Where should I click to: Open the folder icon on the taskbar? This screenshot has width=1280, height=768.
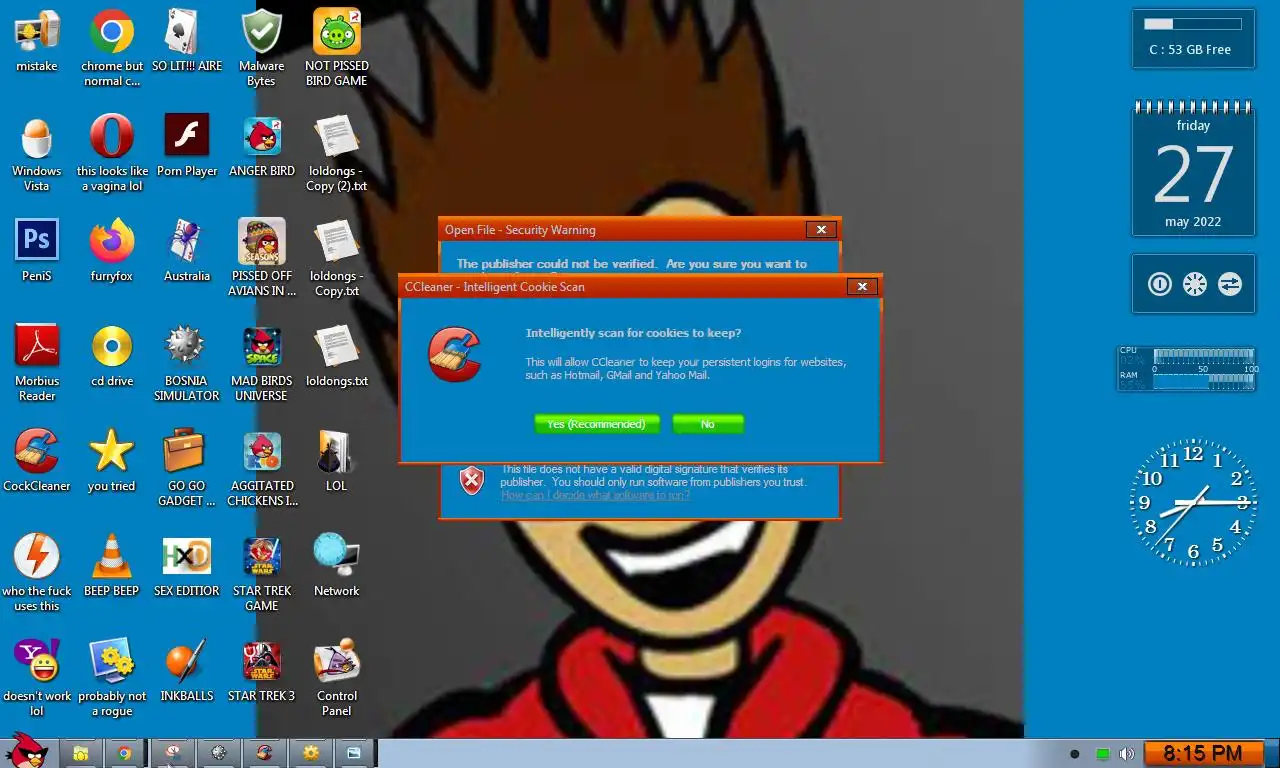coord(80,753)
